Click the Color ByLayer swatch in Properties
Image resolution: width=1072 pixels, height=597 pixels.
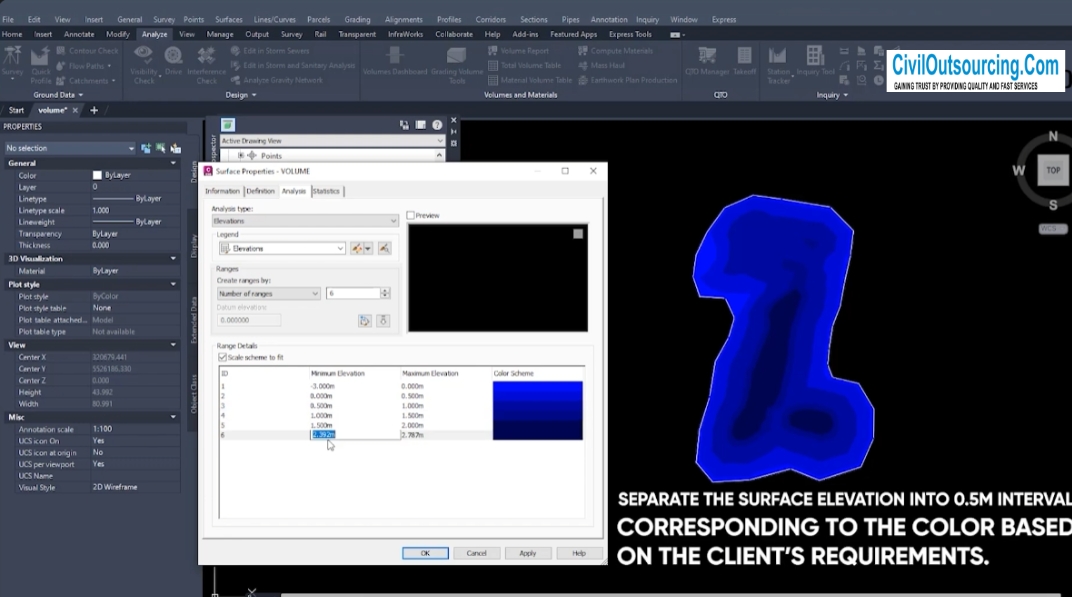pos(97,176)
